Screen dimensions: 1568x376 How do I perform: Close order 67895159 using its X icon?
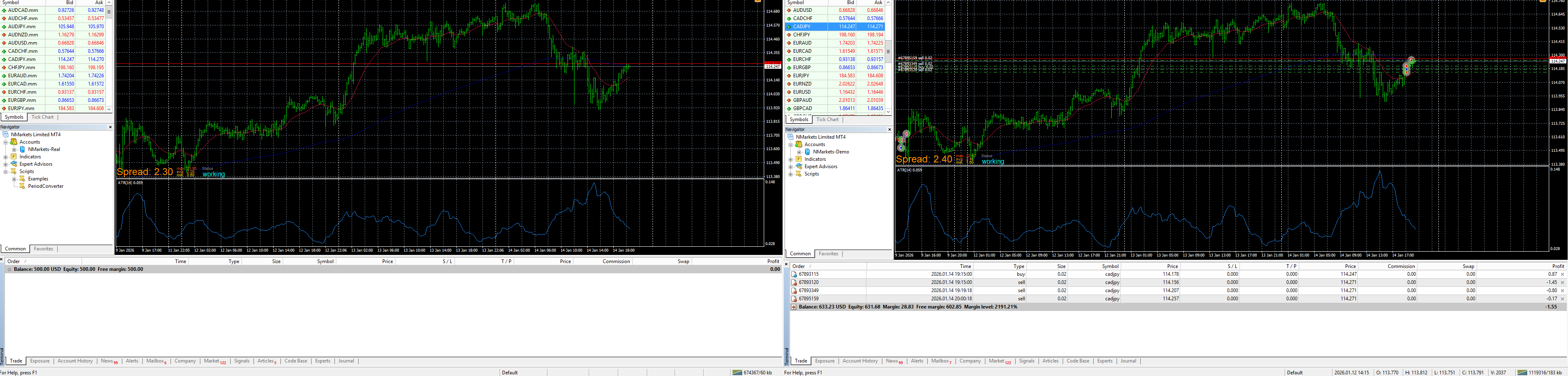(x=1563, y=299)
